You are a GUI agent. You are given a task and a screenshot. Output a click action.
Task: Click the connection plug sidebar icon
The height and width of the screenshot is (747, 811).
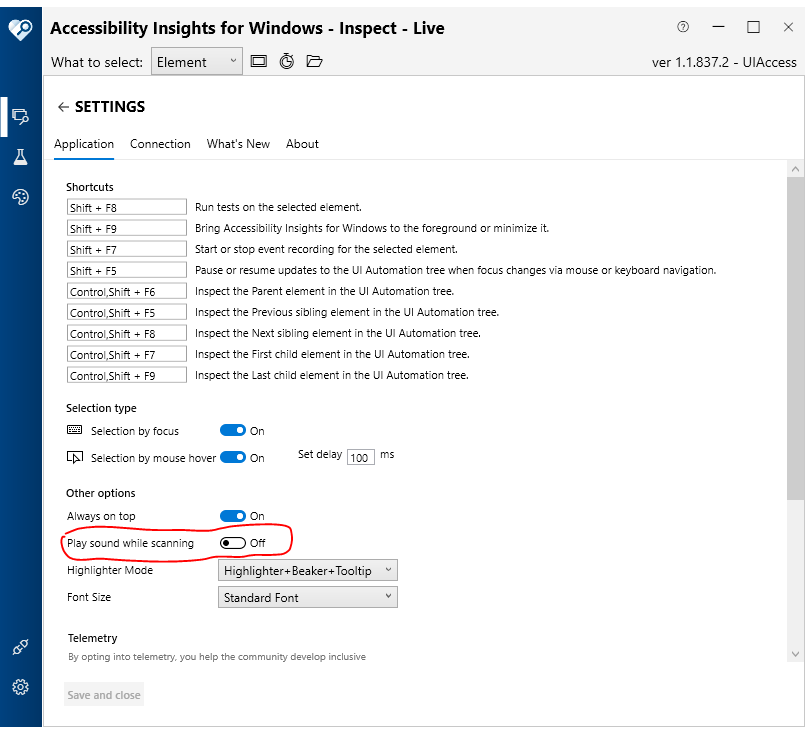pos(20,647)
